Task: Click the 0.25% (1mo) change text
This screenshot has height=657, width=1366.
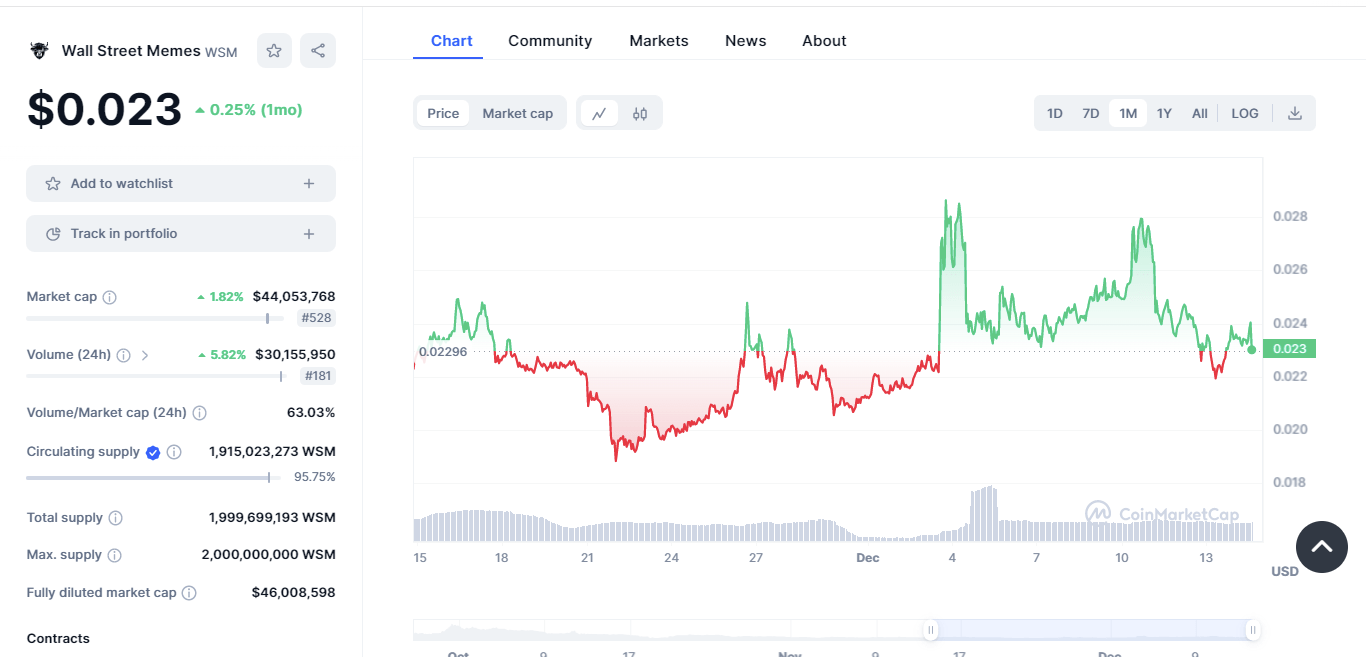Action: pyautogui.click(x=248, y=110)
